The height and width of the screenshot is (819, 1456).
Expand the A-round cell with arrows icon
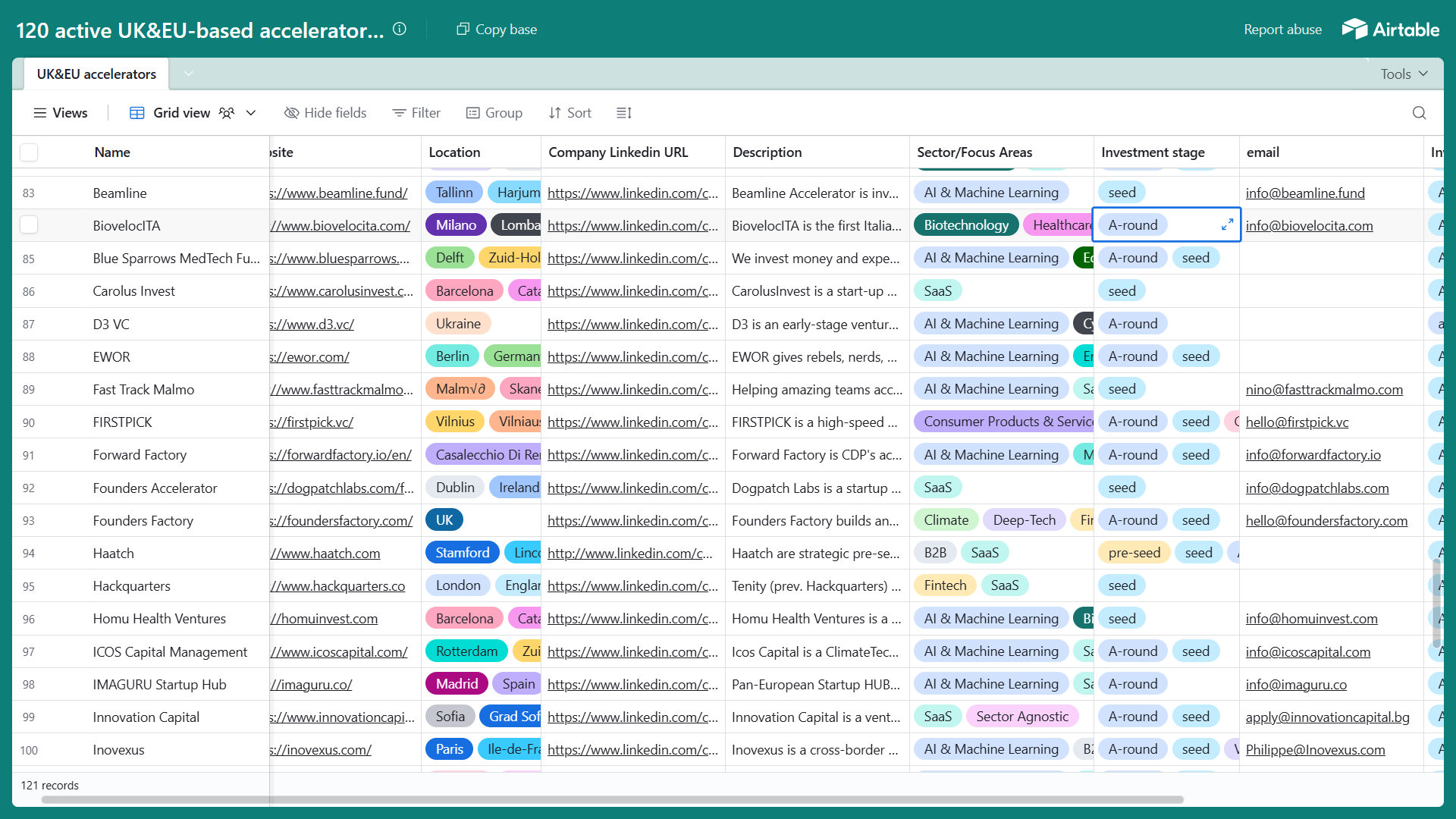(1227, 224)
